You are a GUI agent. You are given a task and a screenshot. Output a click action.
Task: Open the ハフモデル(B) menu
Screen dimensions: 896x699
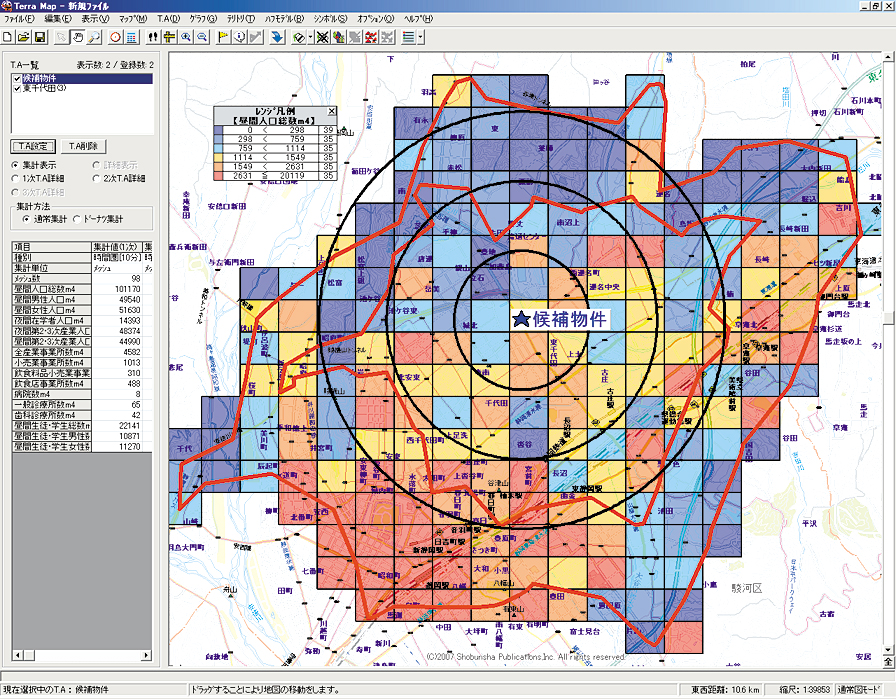(283, 19)
